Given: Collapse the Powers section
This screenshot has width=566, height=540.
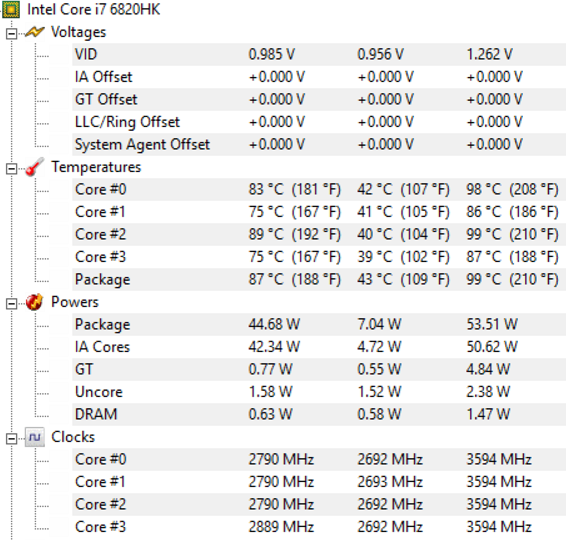Looking at the screenshot, I should pos(12,304).
